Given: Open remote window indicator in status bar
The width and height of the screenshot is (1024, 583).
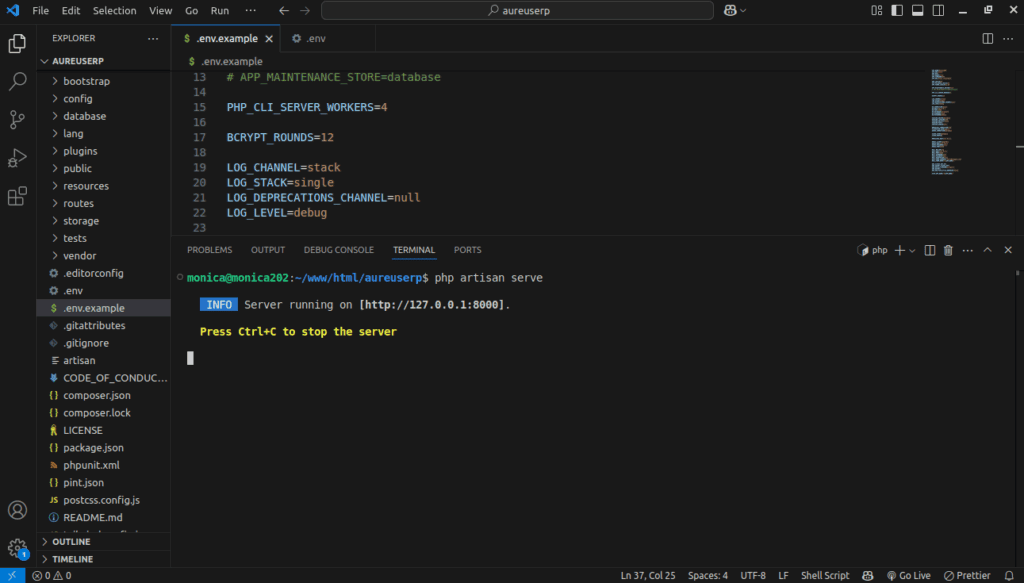Looking at the screenshot, I should tap(12, 576).
